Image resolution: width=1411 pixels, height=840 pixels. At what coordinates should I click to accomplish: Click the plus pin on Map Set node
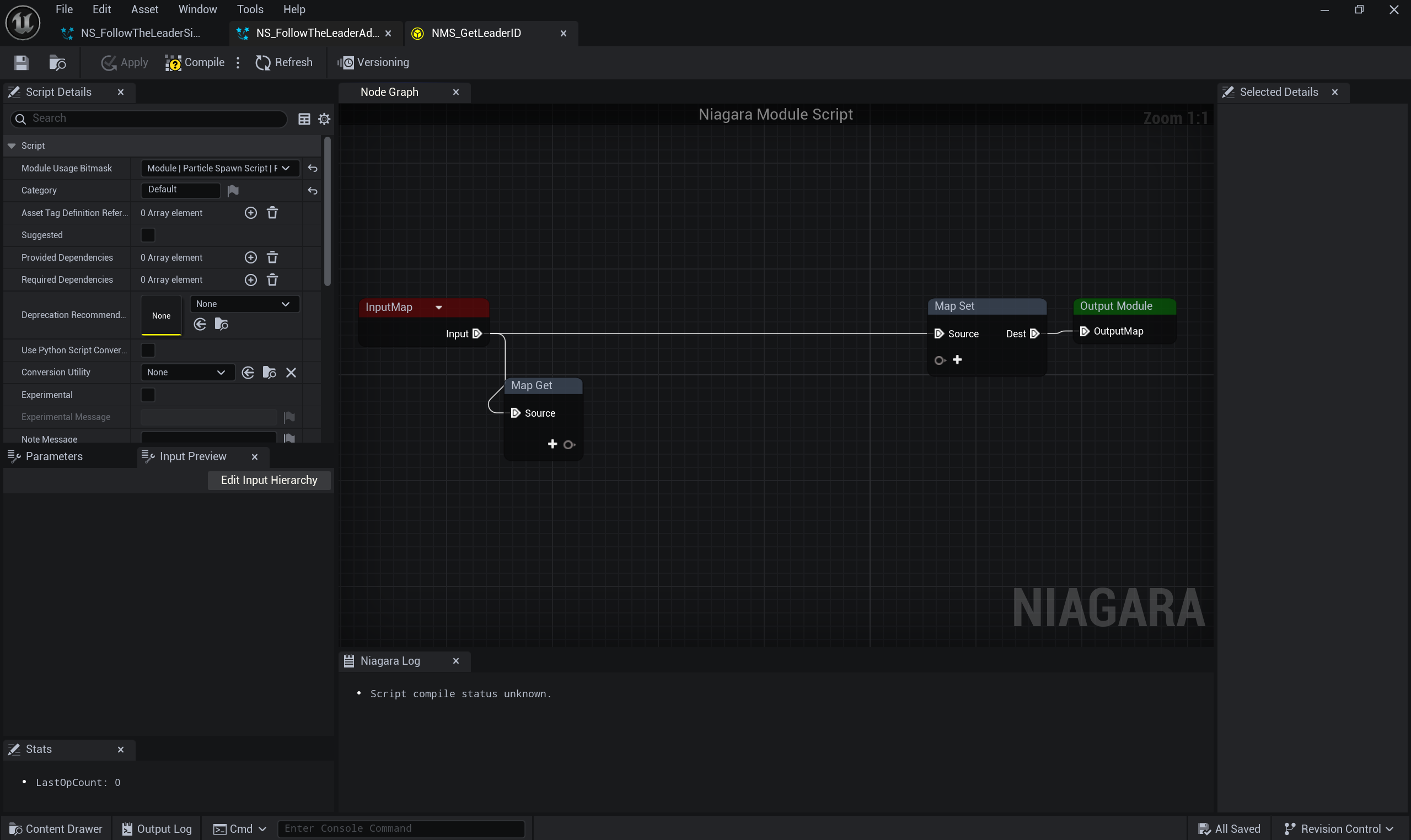tap(957, 360)
